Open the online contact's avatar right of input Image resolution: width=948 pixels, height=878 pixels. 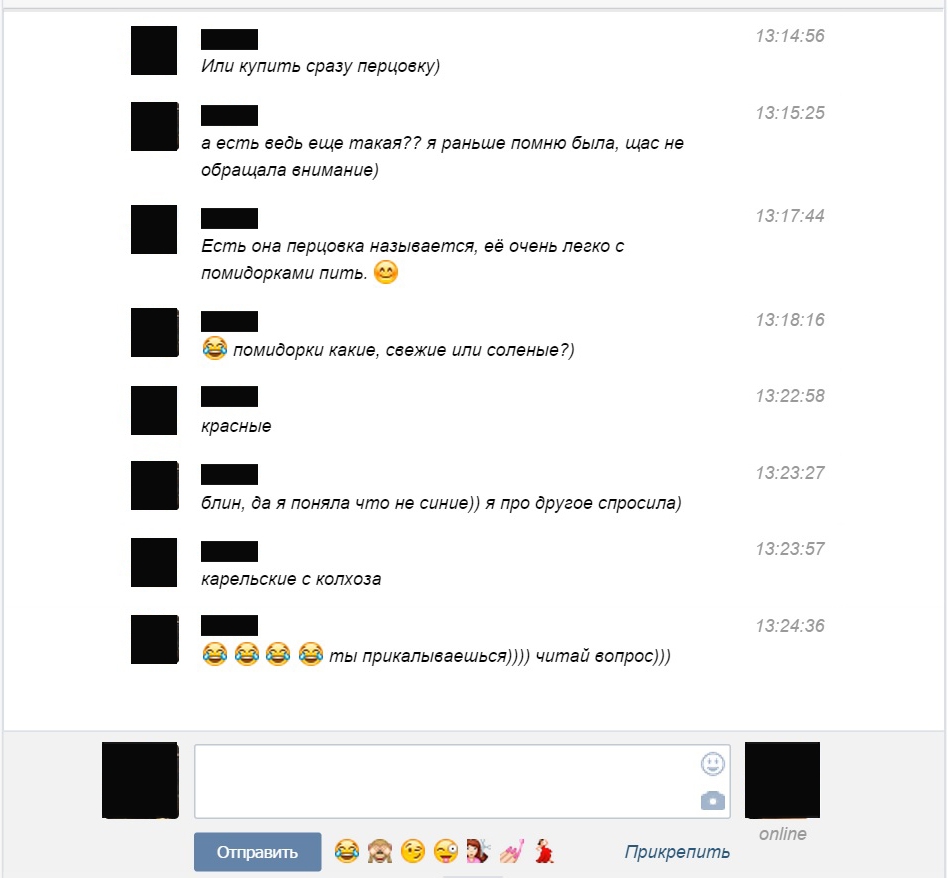[x=782, y=780]
